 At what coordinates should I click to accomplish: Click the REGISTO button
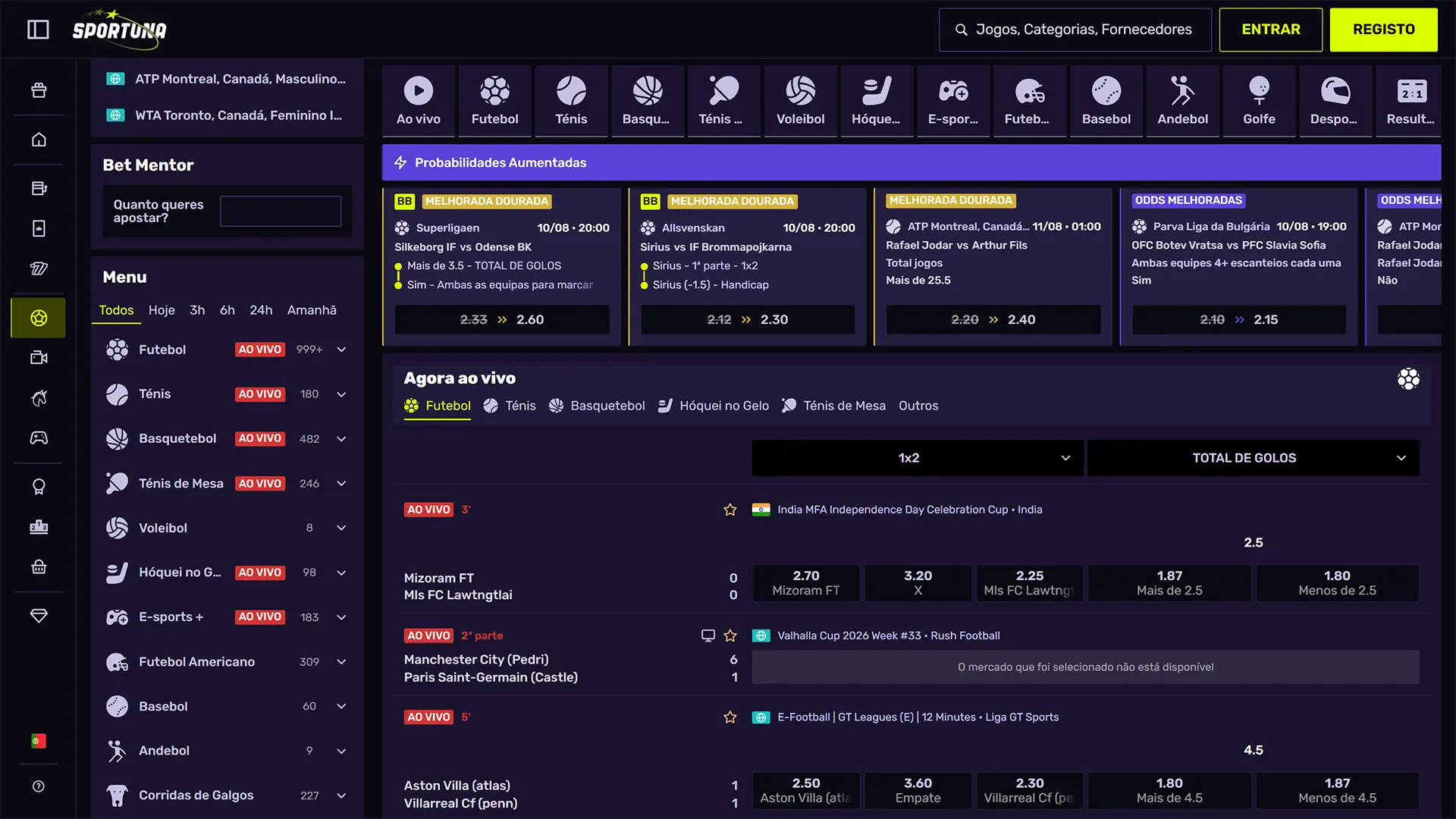coord(1384,30)
